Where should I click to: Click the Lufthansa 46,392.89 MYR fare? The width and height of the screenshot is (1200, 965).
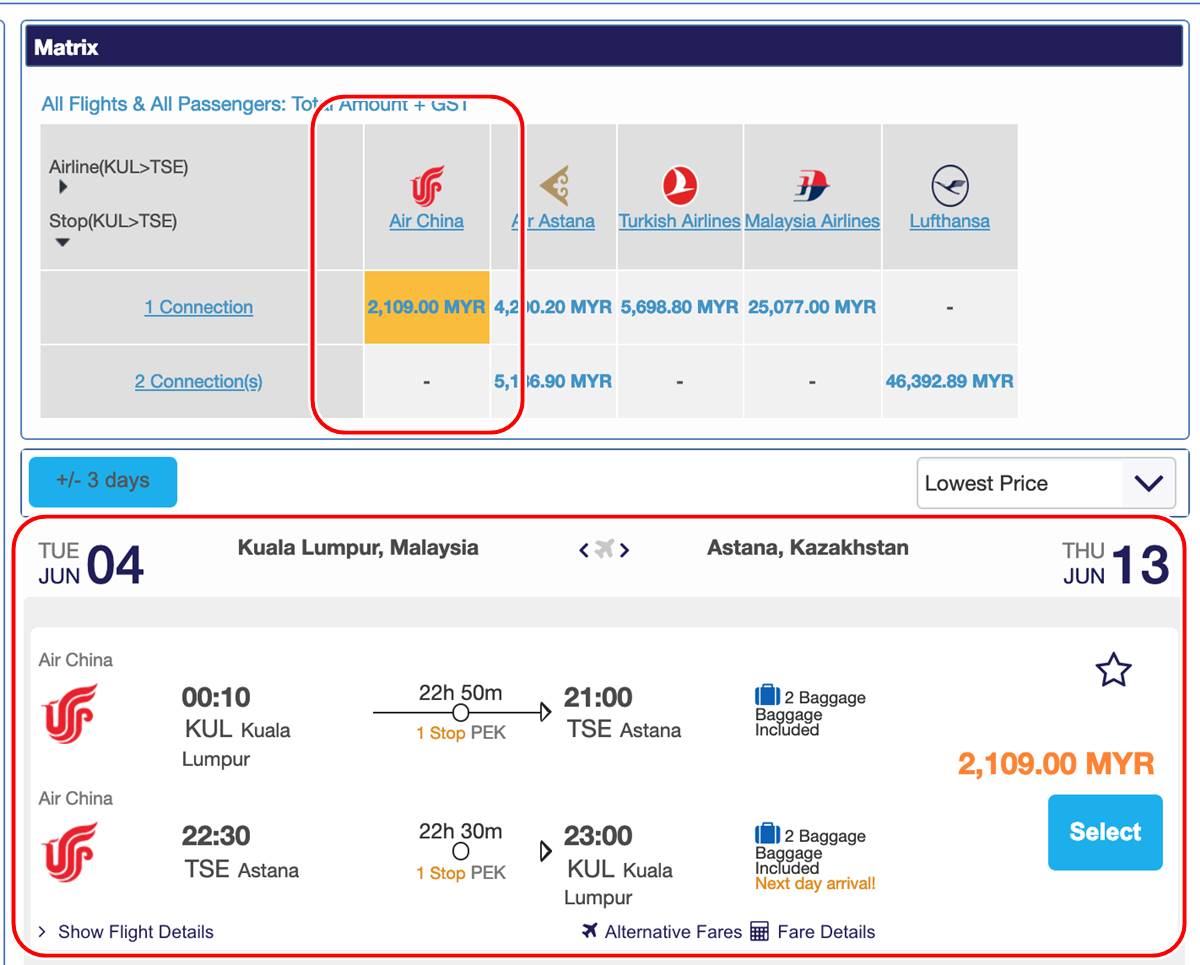(950, 381)
